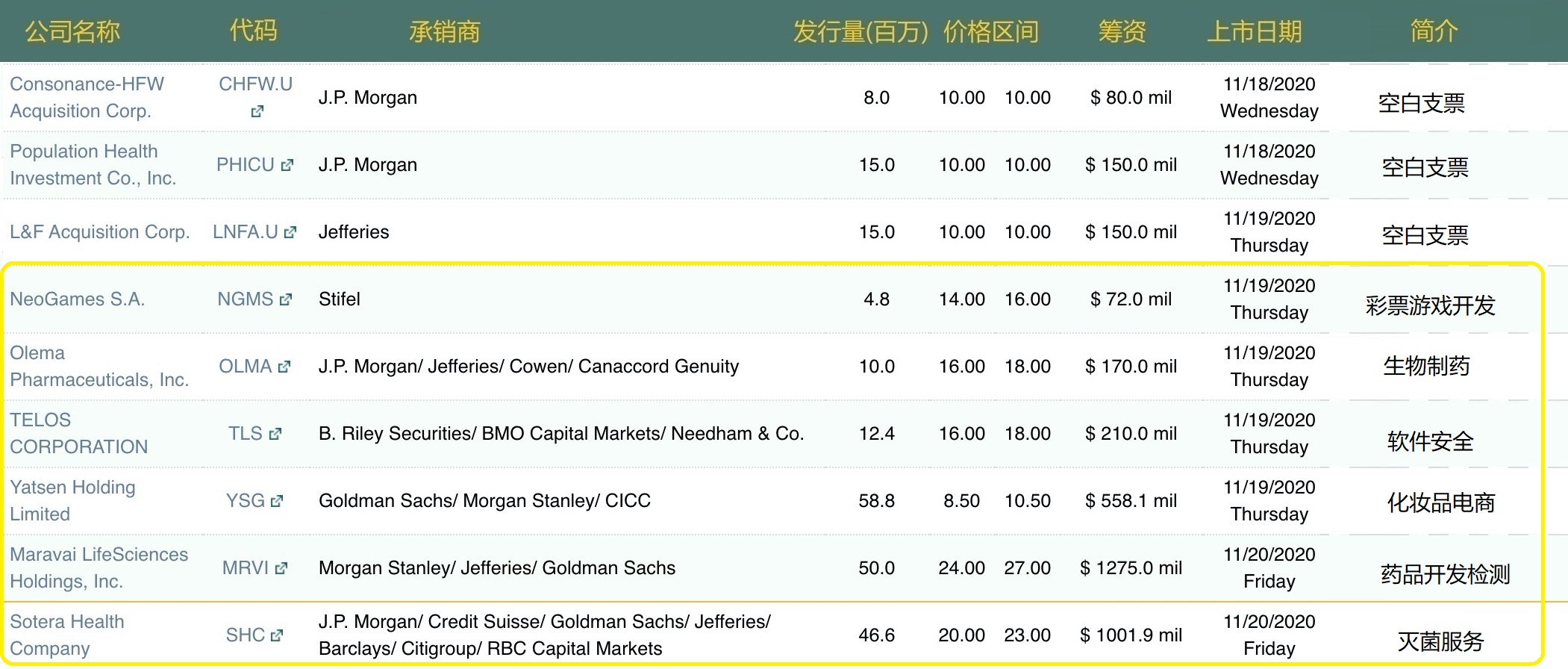This screenshot has height=669, width=1568.
Task: Click the 价格区间 column header
Action: (x=991, y=31)
